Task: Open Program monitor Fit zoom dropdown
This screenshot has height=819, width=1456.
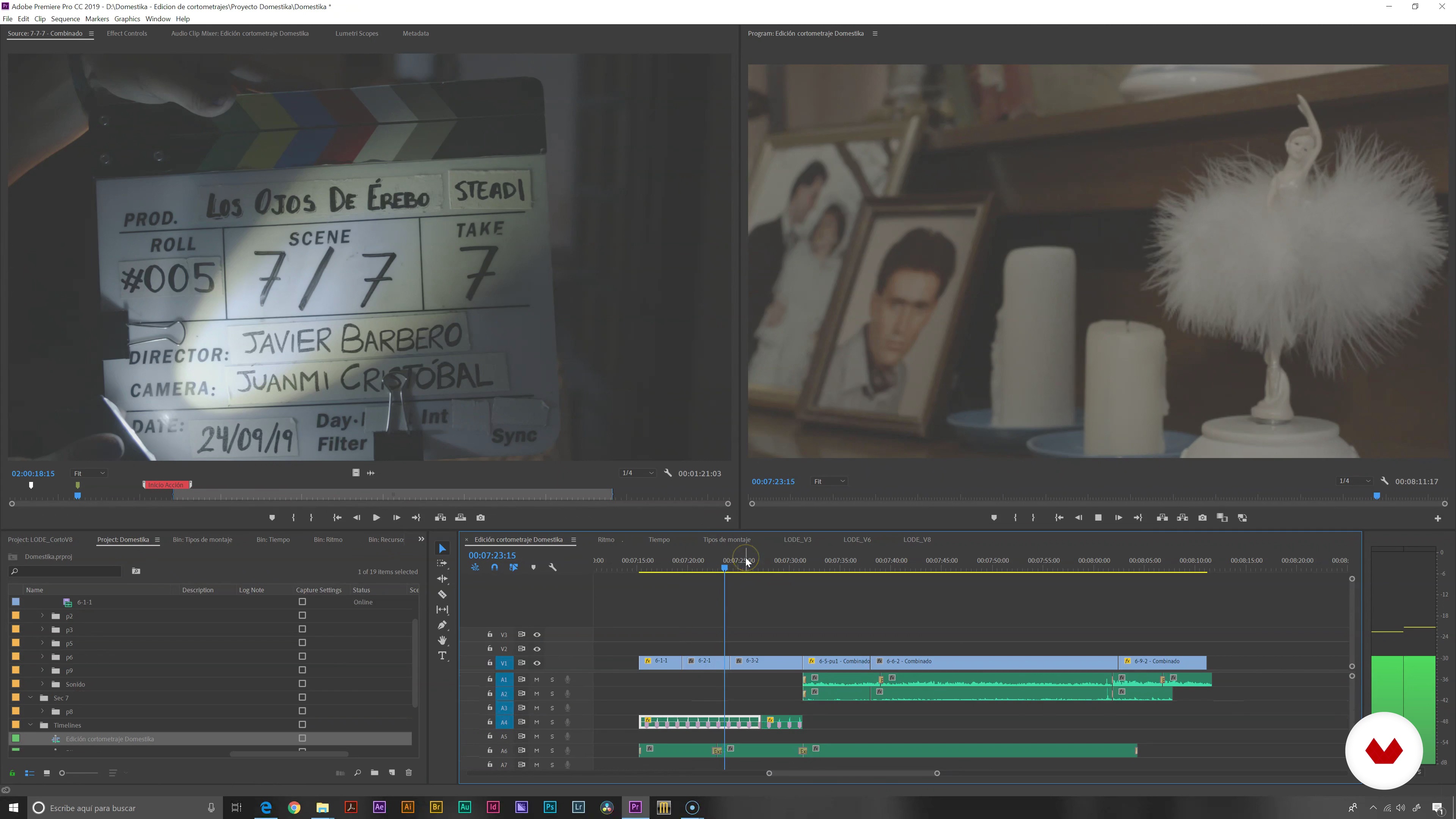Action: [x=828, y=481]
